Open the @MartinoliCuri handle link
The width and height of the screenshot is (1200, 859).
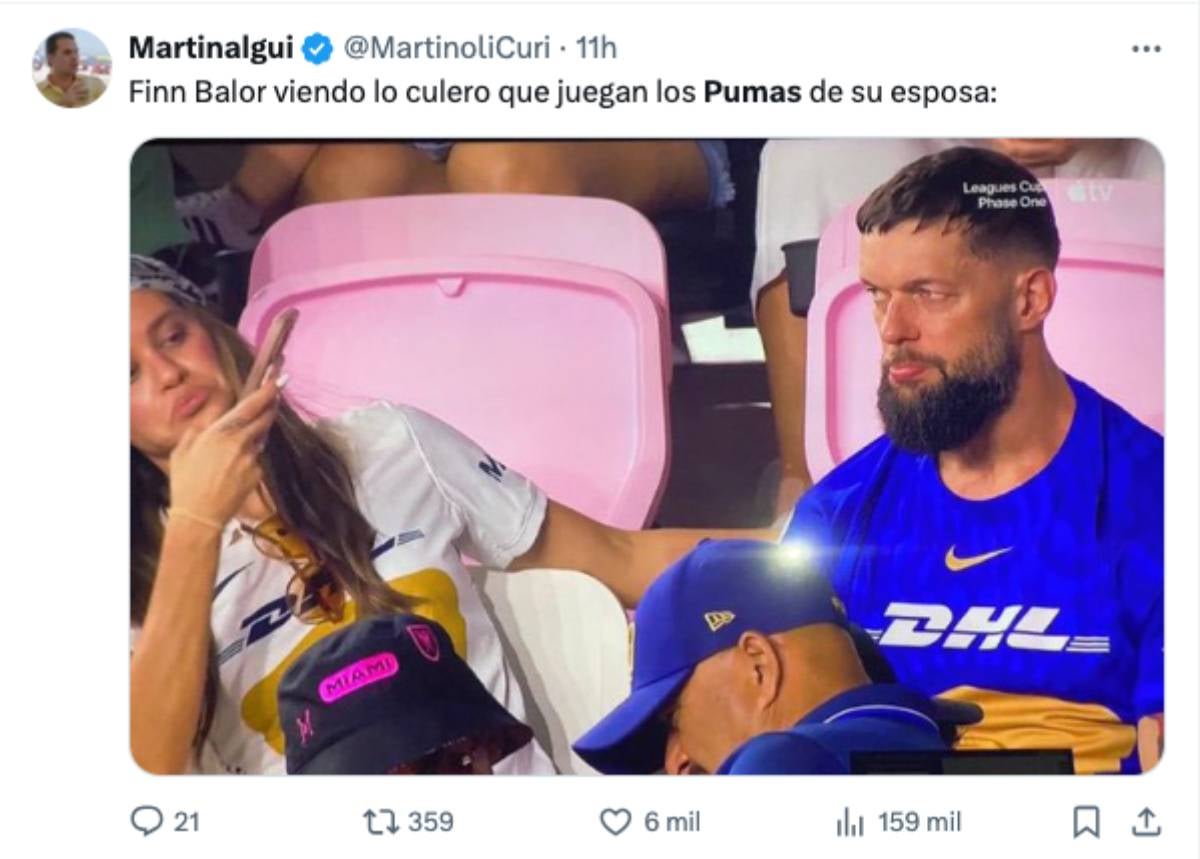(446, 47)
